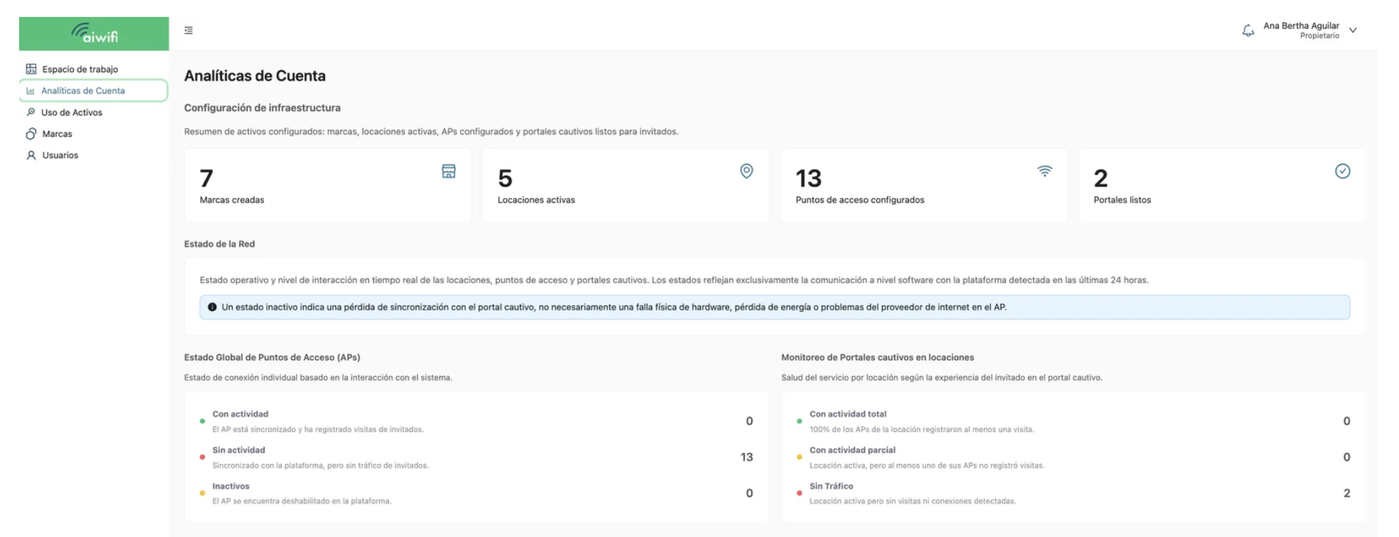The height and width of the screenshot is (537, 1399).
Task: Click the wifi icon on Puntos de acceso card
Action: tap(1045, 171)
